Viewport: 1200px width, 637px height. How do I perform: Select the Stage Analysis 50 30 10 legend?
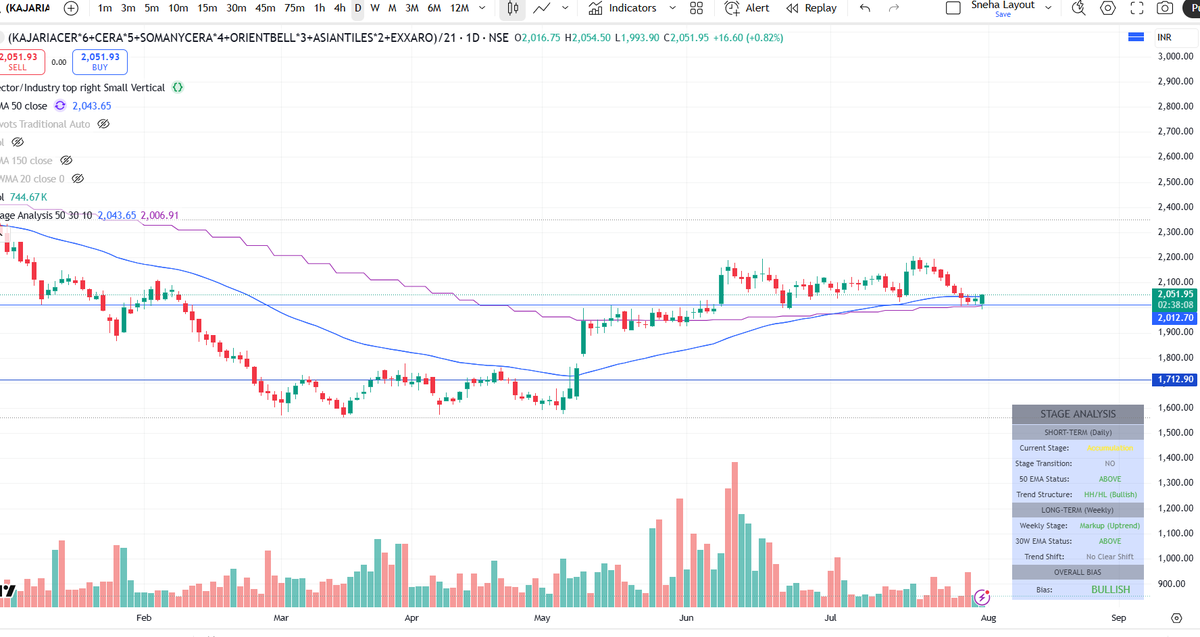click(x=46, y=215)
